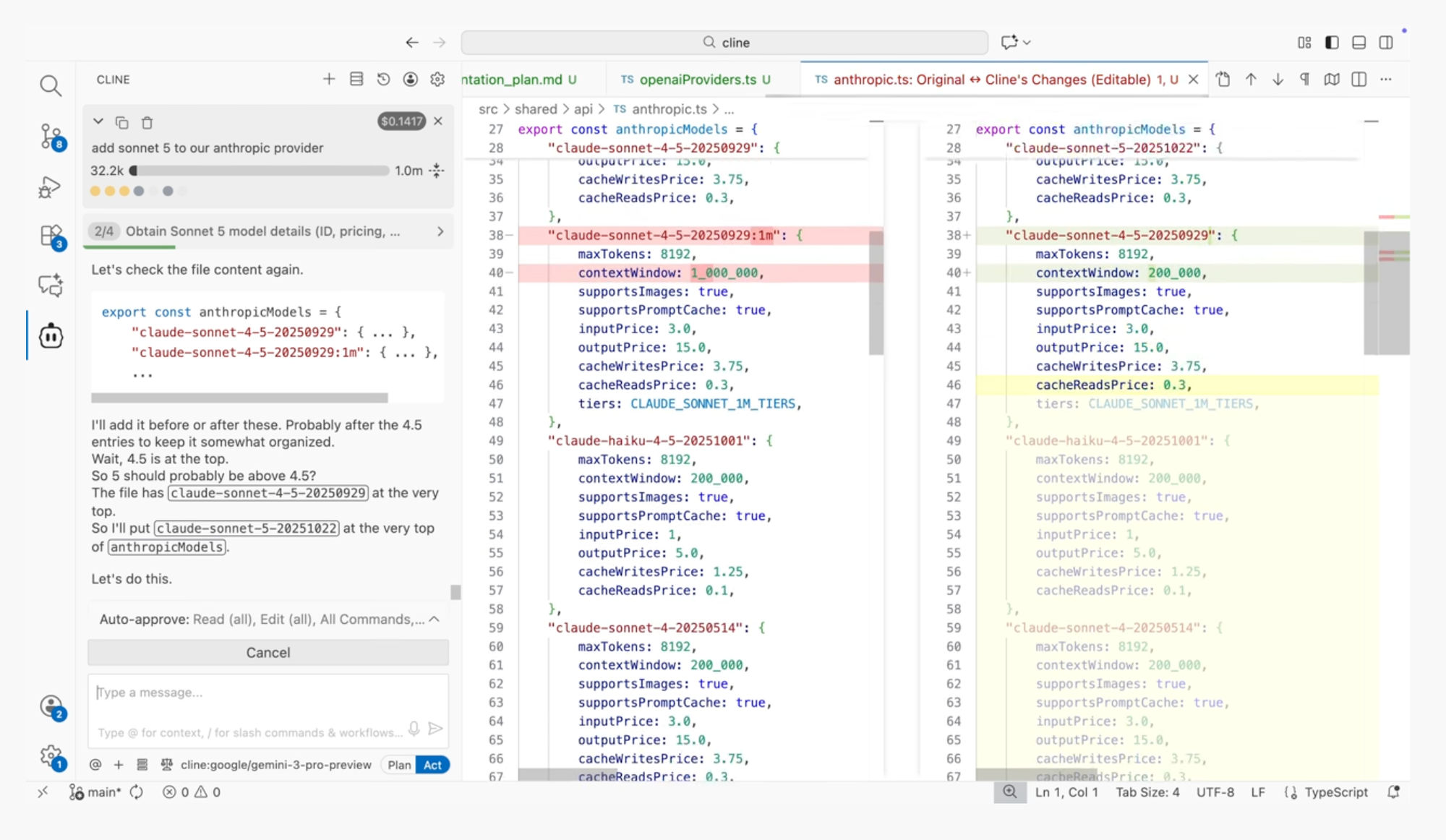Focus the Type a message input
The width and height of the screenshot is (1446, 840).
click(268, 693)
